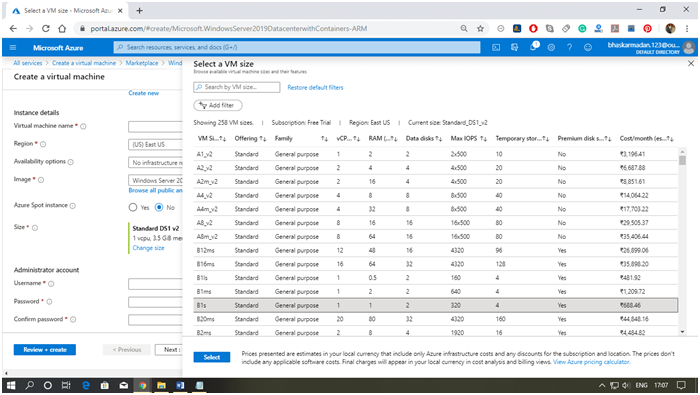Go to All services breadcrumb

click(x=28, y=63)
